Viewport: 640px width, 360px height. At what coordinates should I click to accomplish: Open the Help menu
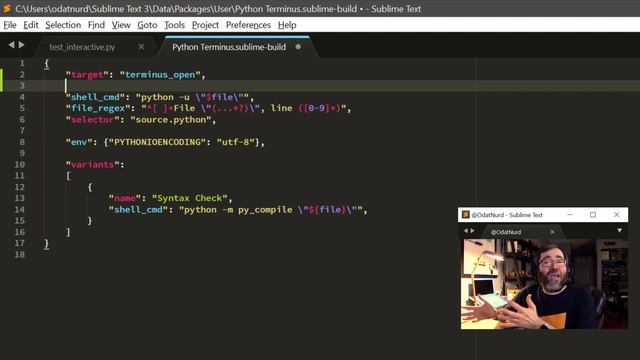coord(287,25)
